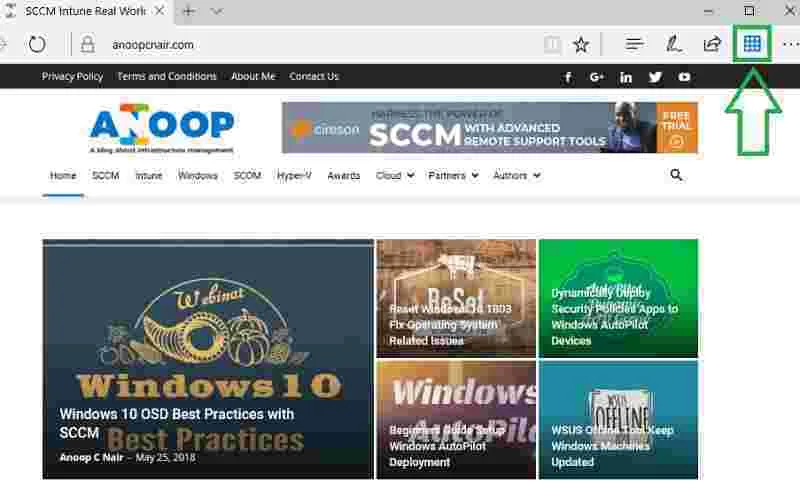Click the SCCM remote support tools banner ad

tap(490, 128)
